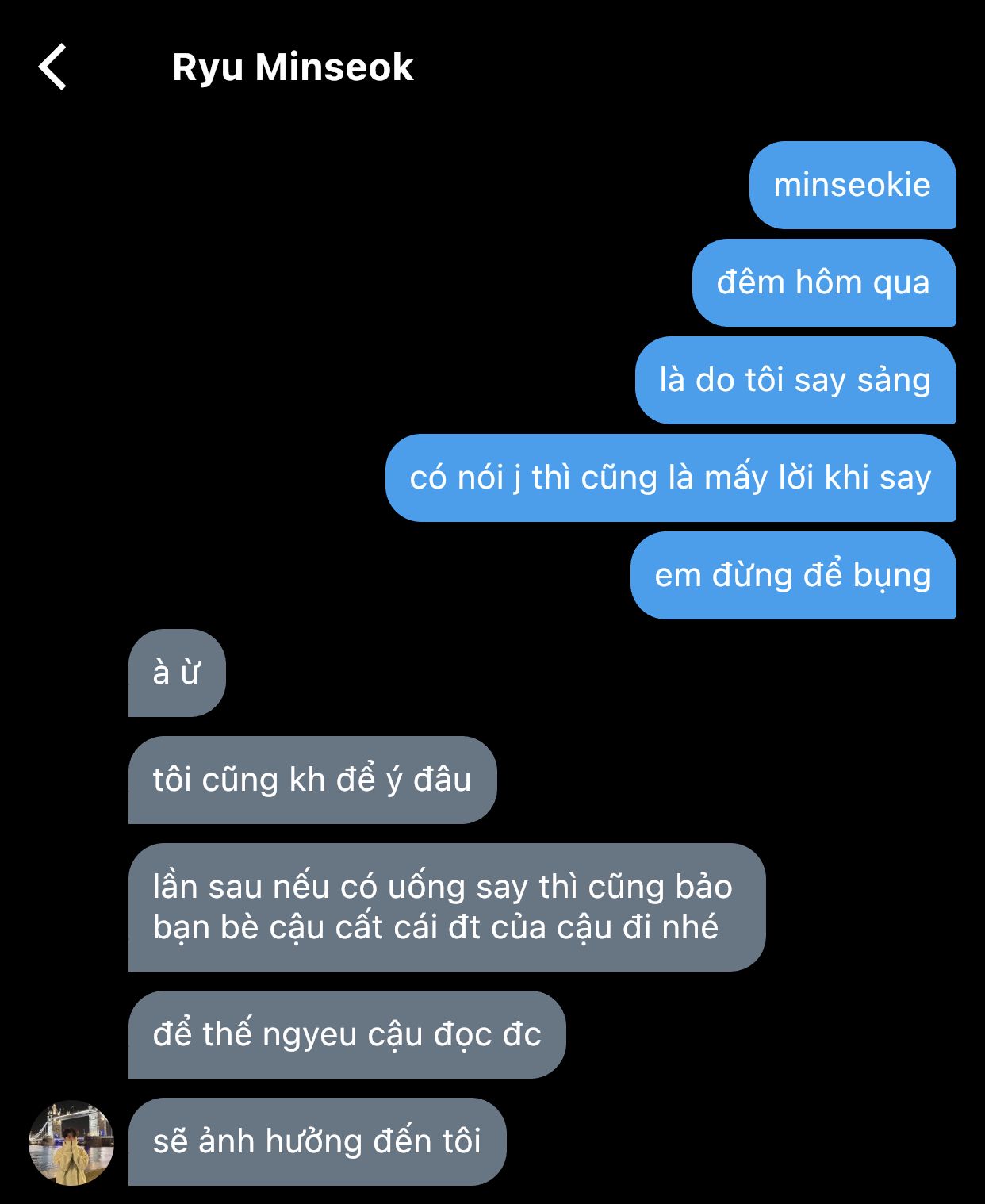Tap the 'có nói j thì cũng là mấy lời khi say' message
The image size is (985, 1204).
671,477
